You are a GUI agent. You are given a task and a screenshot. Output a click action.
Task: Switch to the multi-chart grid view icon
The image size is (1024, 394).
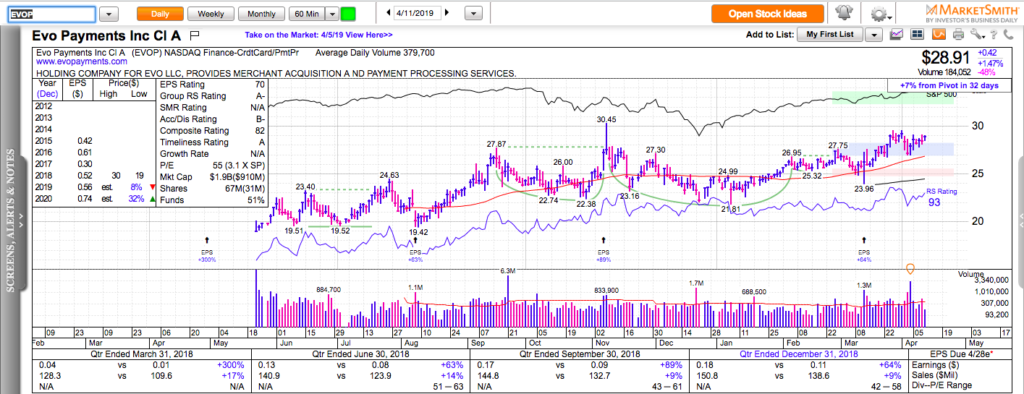[918, 35]
